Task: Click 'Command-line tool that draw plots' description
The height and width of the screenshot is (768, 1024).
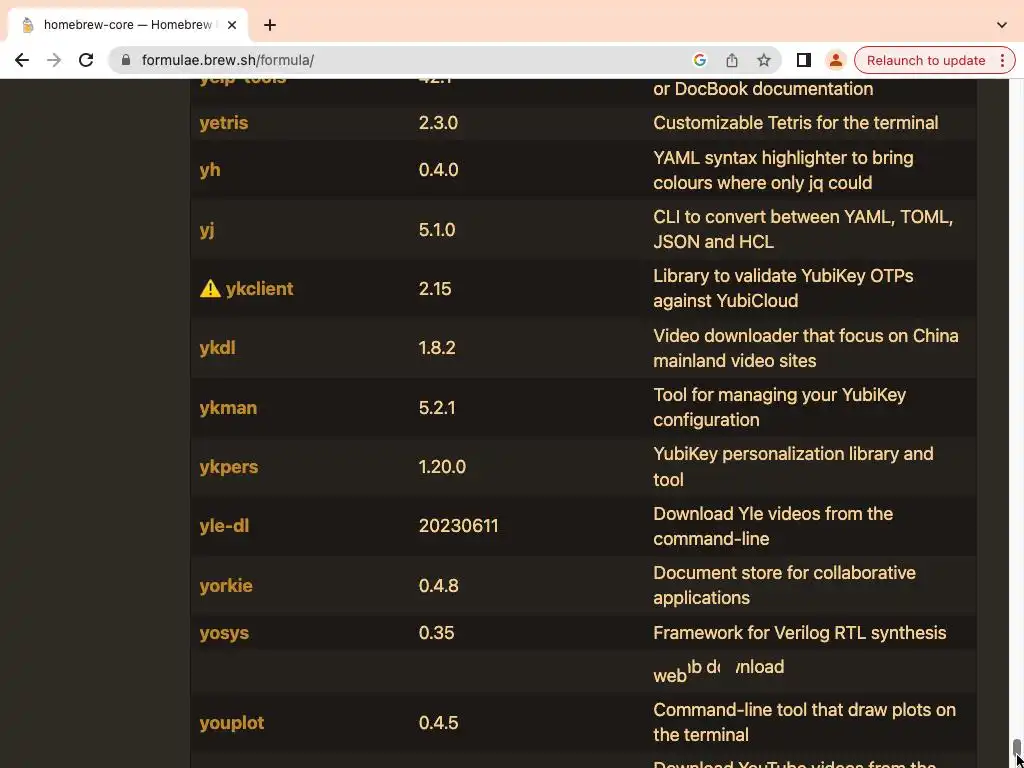Action: coord(804,722)
